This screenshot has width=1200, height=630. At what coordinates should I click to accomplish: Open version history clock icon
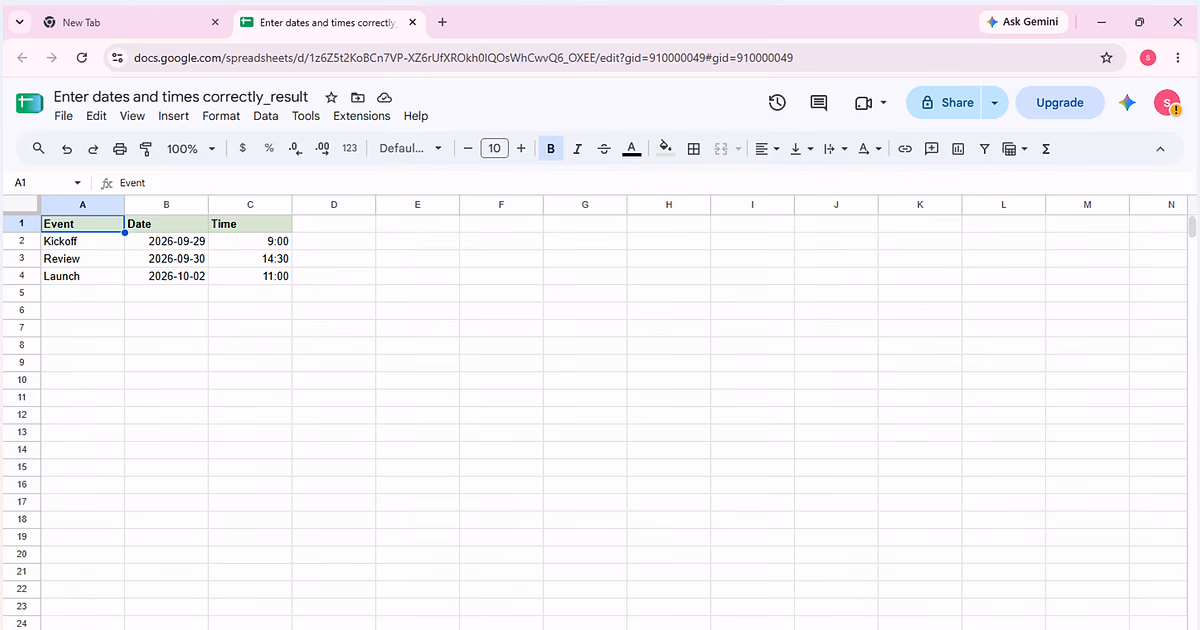pos(777,102)
